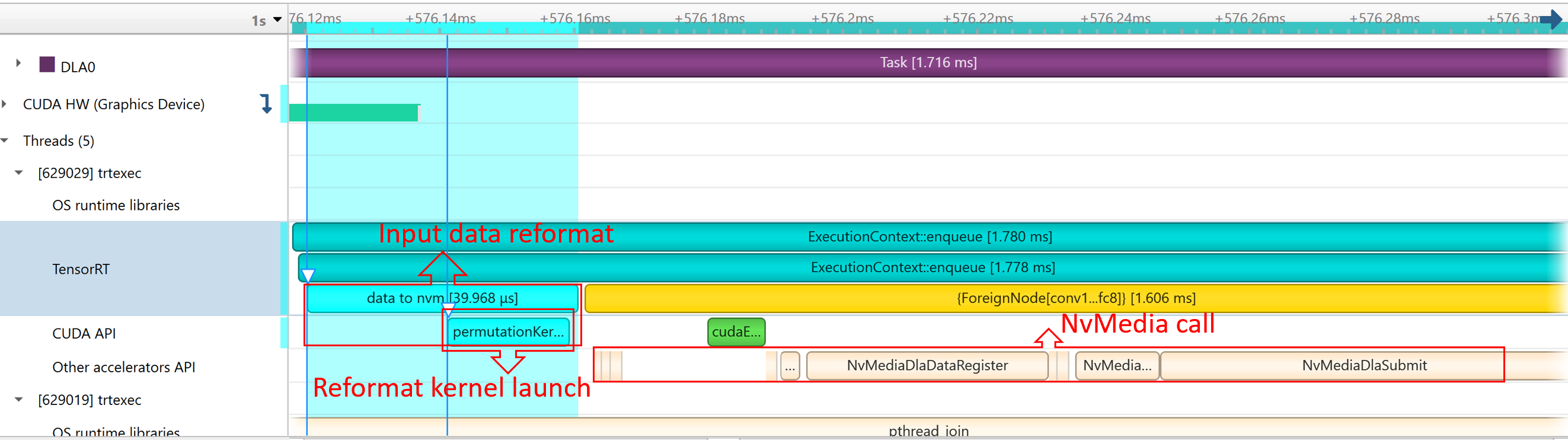Select the ExecutionContext::enqueue [1.778 ms] range
Viewport: 1568px width, 440px height.
[x=932, y=268]
